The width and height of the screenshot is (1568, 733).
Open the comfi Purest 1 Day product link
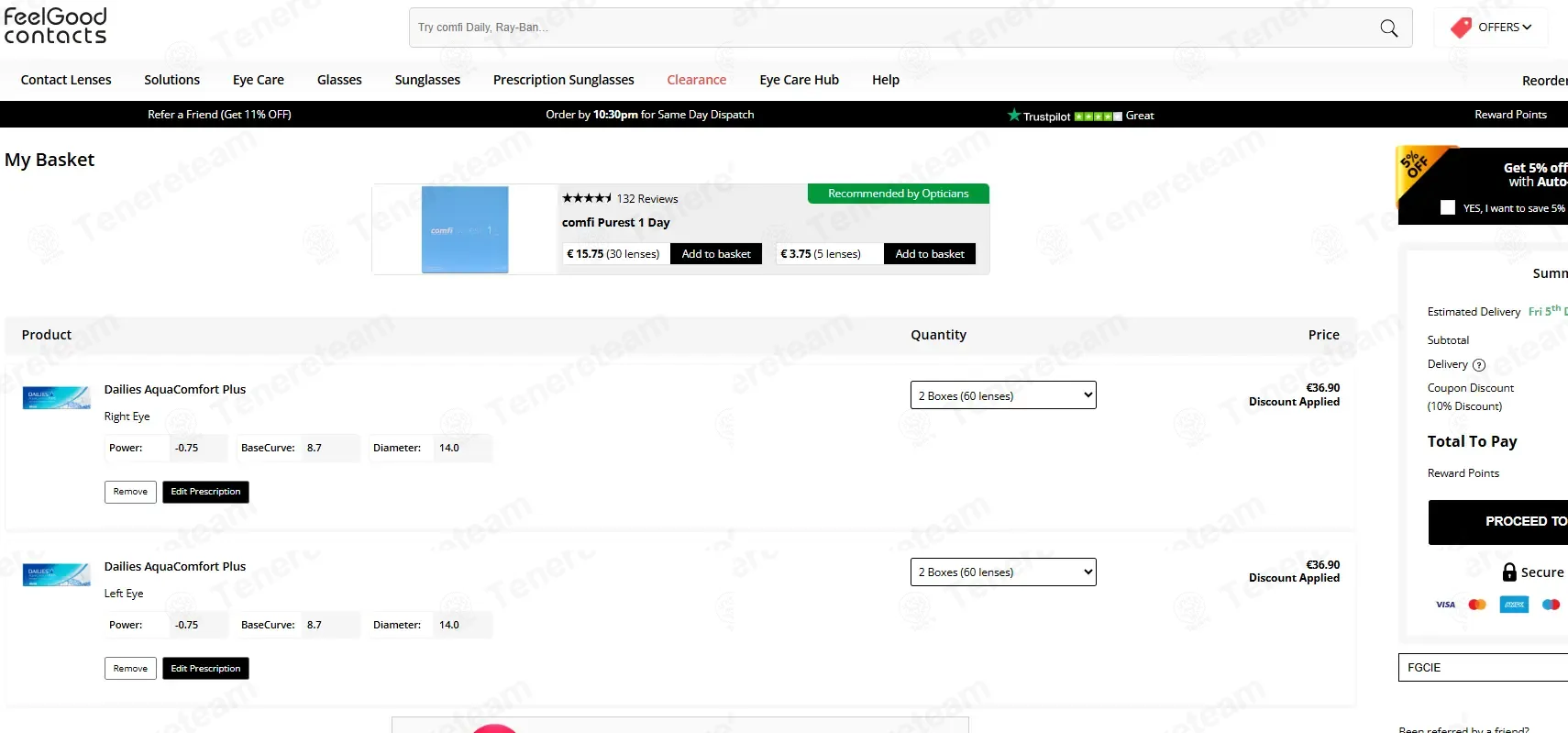coord(616,223)
